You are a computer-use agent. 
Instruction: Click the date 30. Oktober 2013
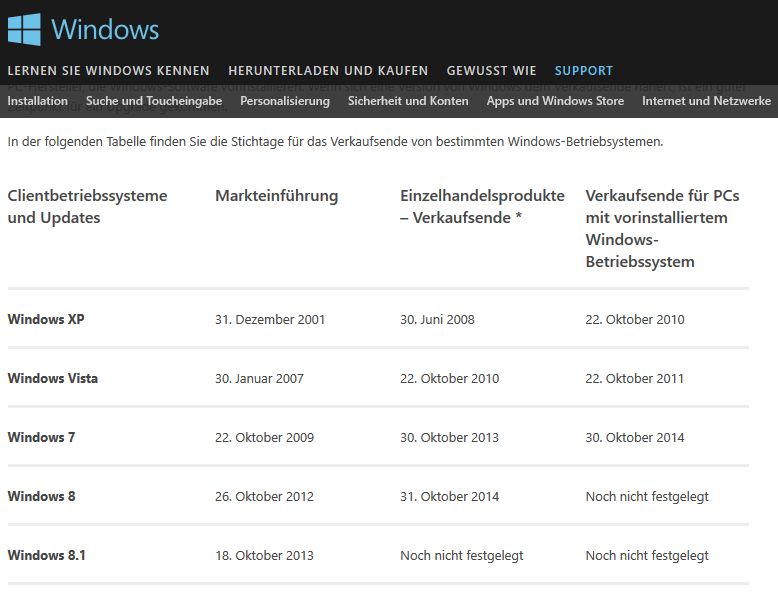pos(450,438)
